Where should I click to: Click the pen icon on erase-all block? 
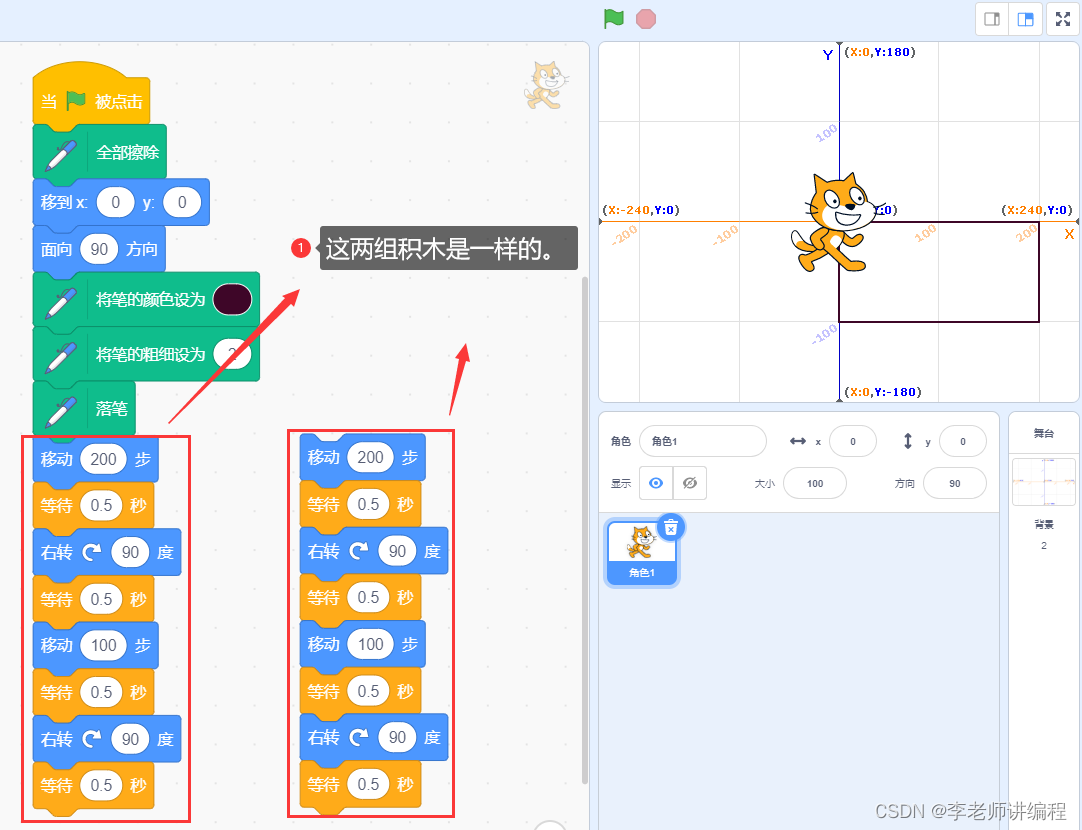[x=61, y=155]
